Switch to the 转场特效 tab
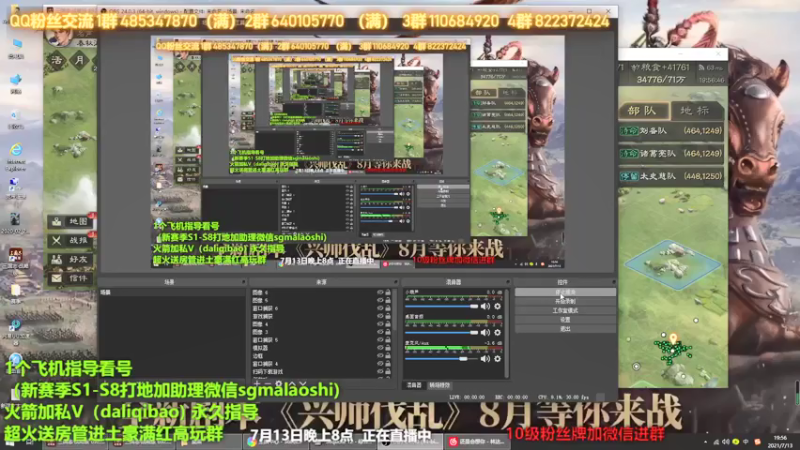The width and height of the screenshot is (800, 450). pyautogui.click(x=439, y=385)
